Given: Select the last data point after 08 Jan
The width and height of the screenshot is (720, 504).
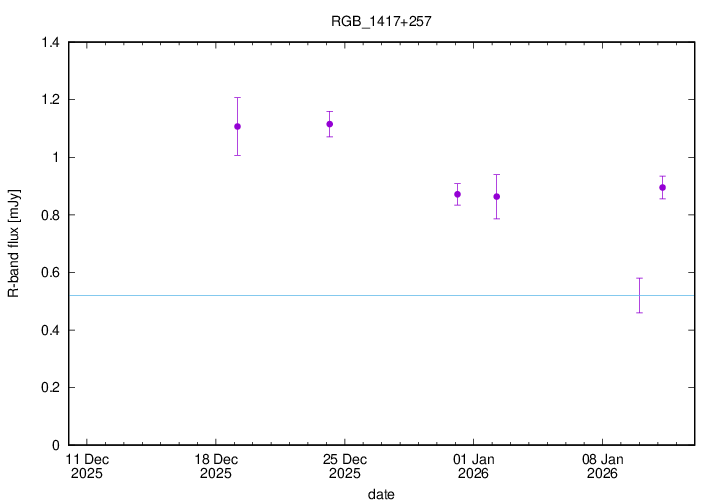Looking at the screenshot, I should (x=662, y=187).
